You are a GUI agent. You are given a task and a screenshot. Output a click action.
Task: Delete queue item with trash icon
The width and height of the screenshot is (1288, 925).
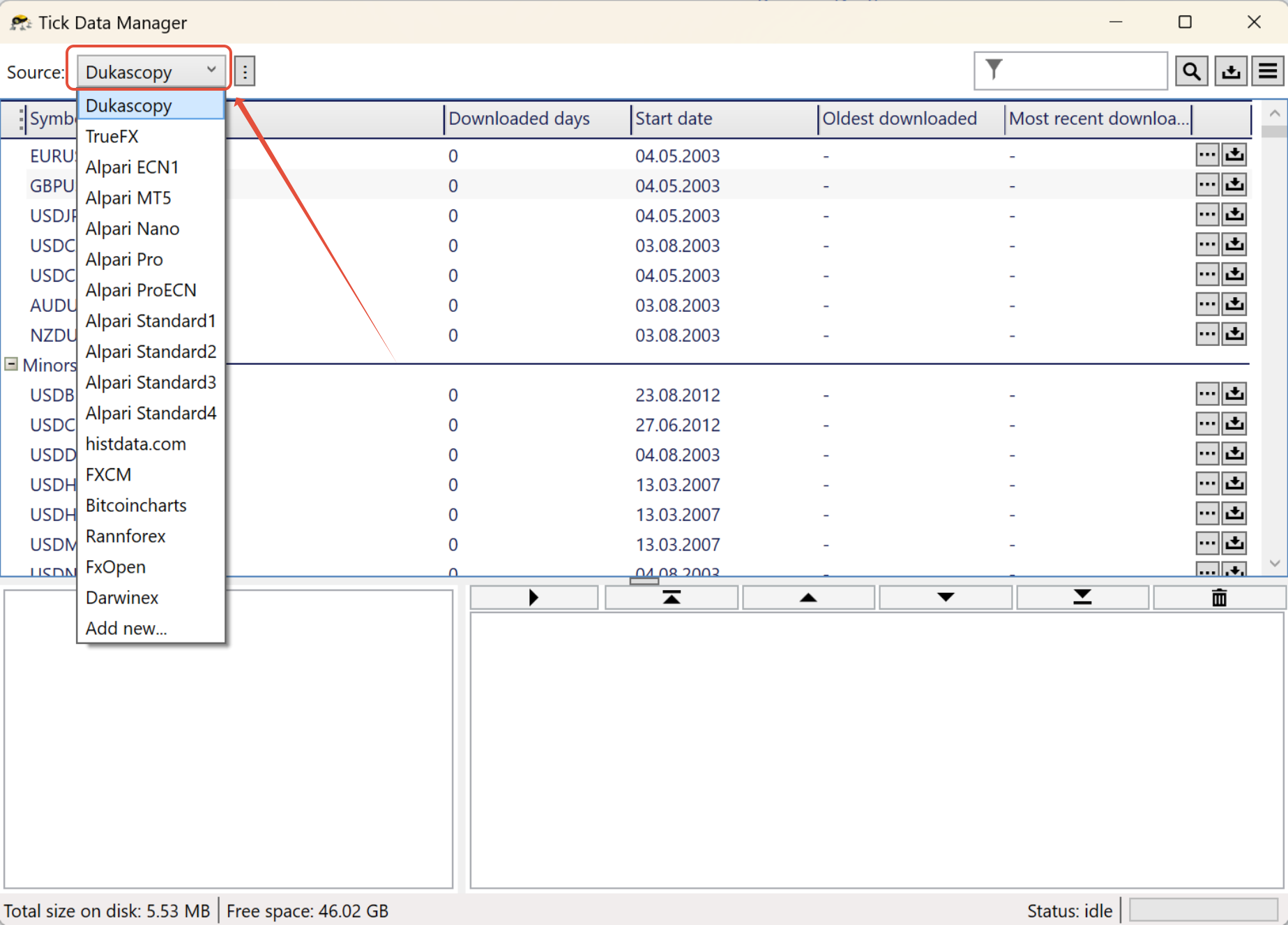(x=1219, y=597)
